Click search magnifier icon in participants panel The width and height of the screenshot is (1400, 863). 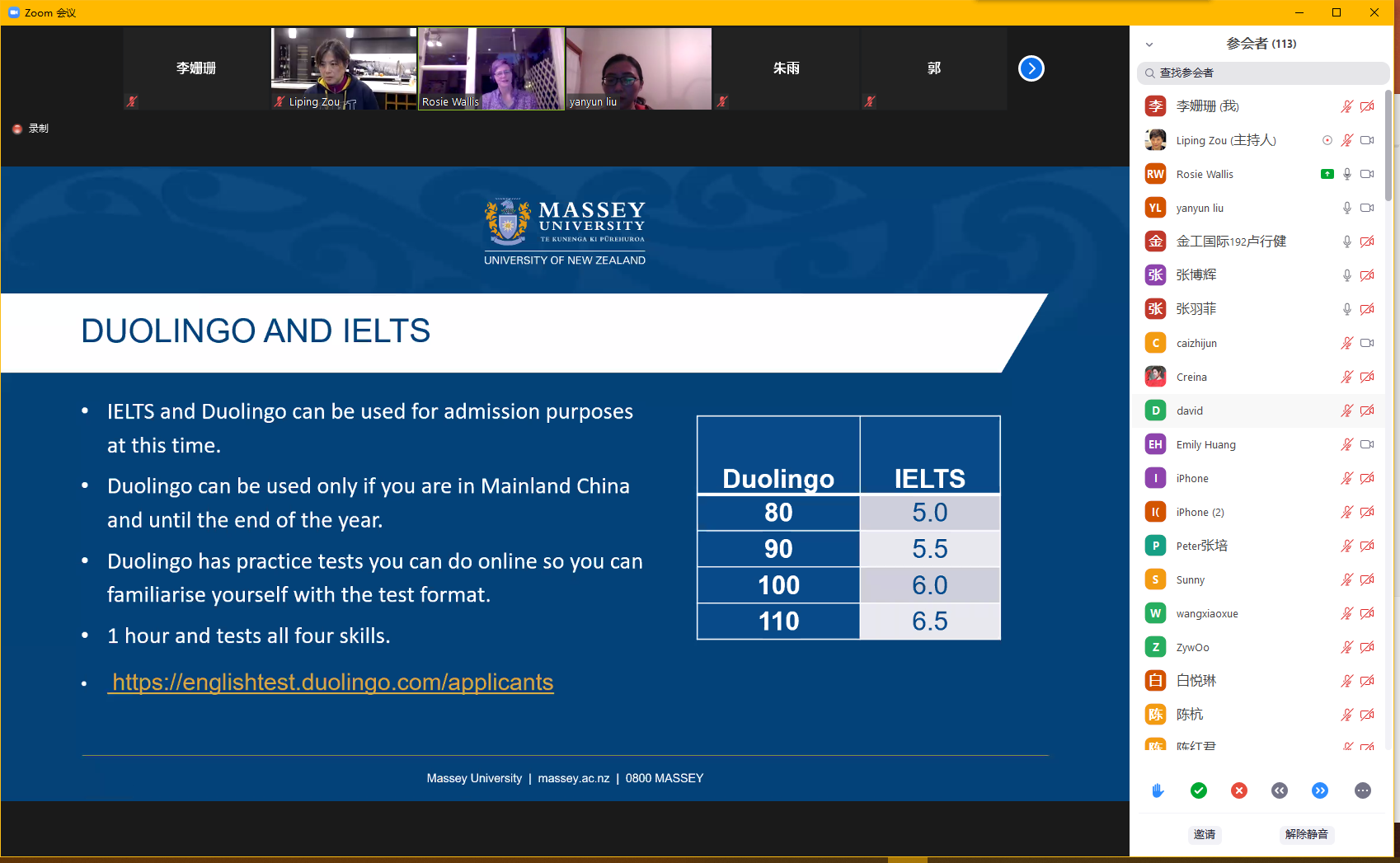(1149, 73)
